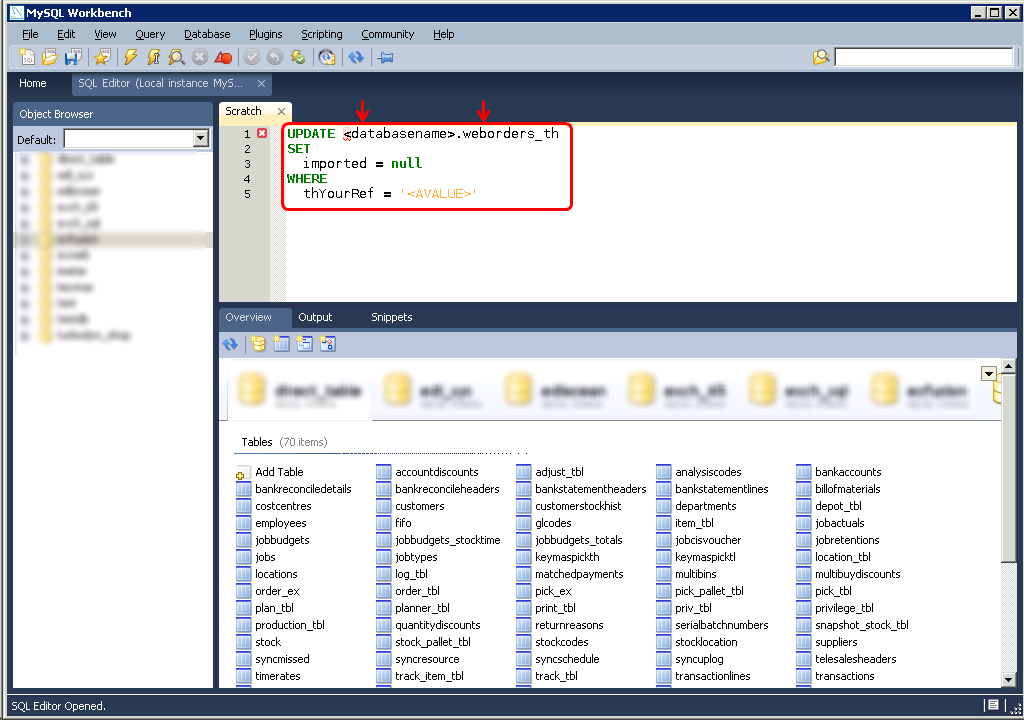This screenshot has height=720, width=1024.
Task: Open the File menu
Action: coord(30,34)
